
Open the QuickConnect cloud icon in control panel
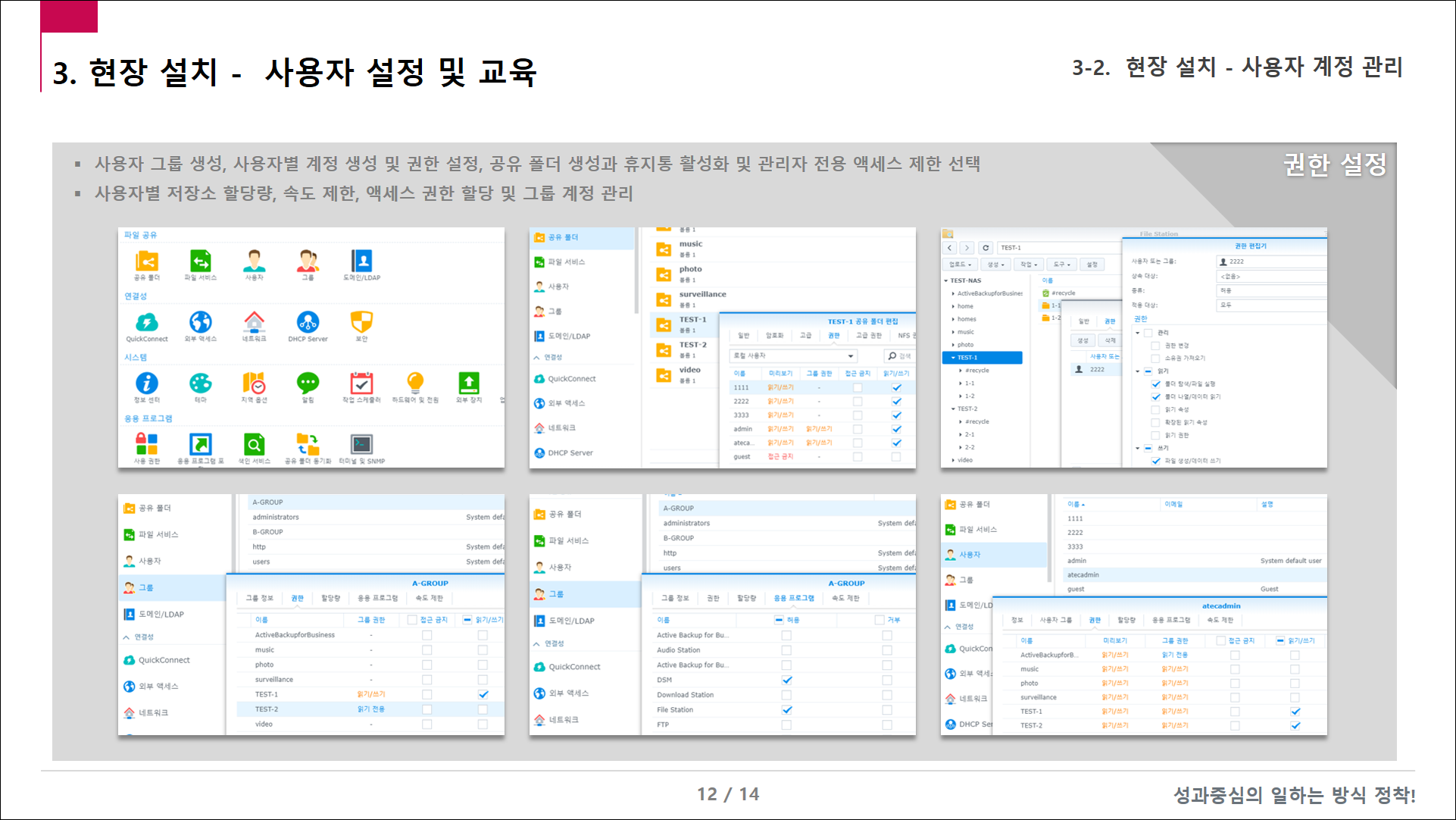[x=147, y=323]
